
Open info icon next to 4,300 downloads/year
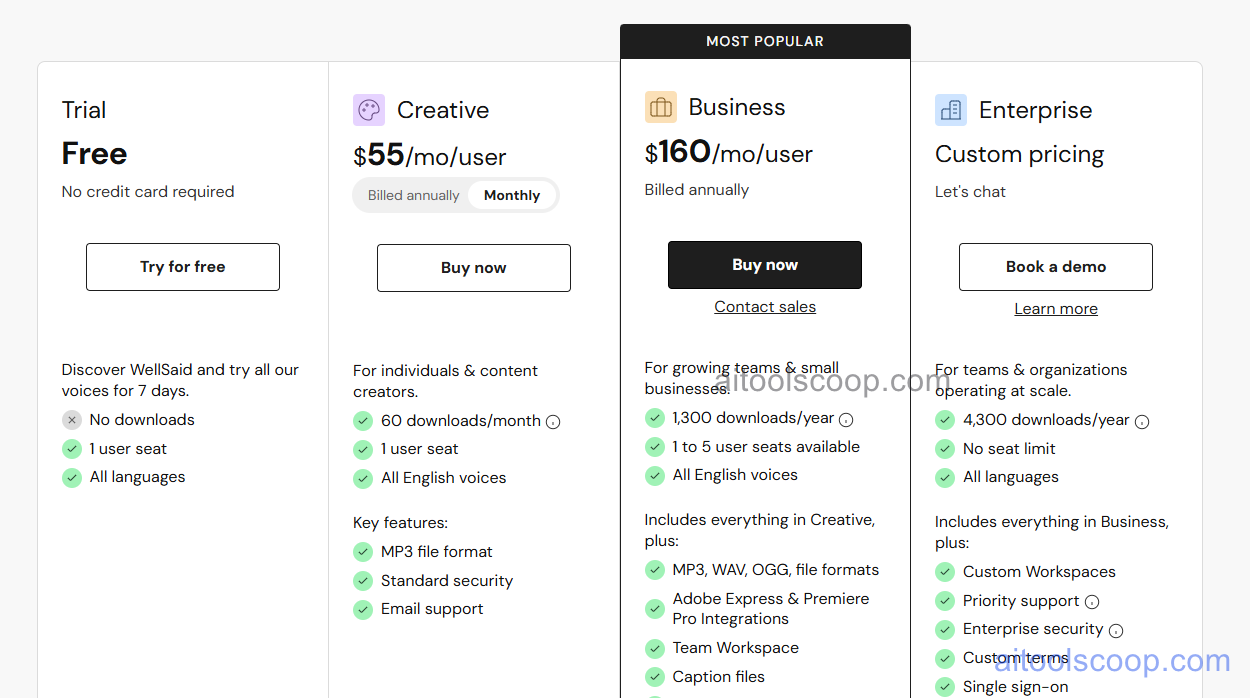(1142, 422)
